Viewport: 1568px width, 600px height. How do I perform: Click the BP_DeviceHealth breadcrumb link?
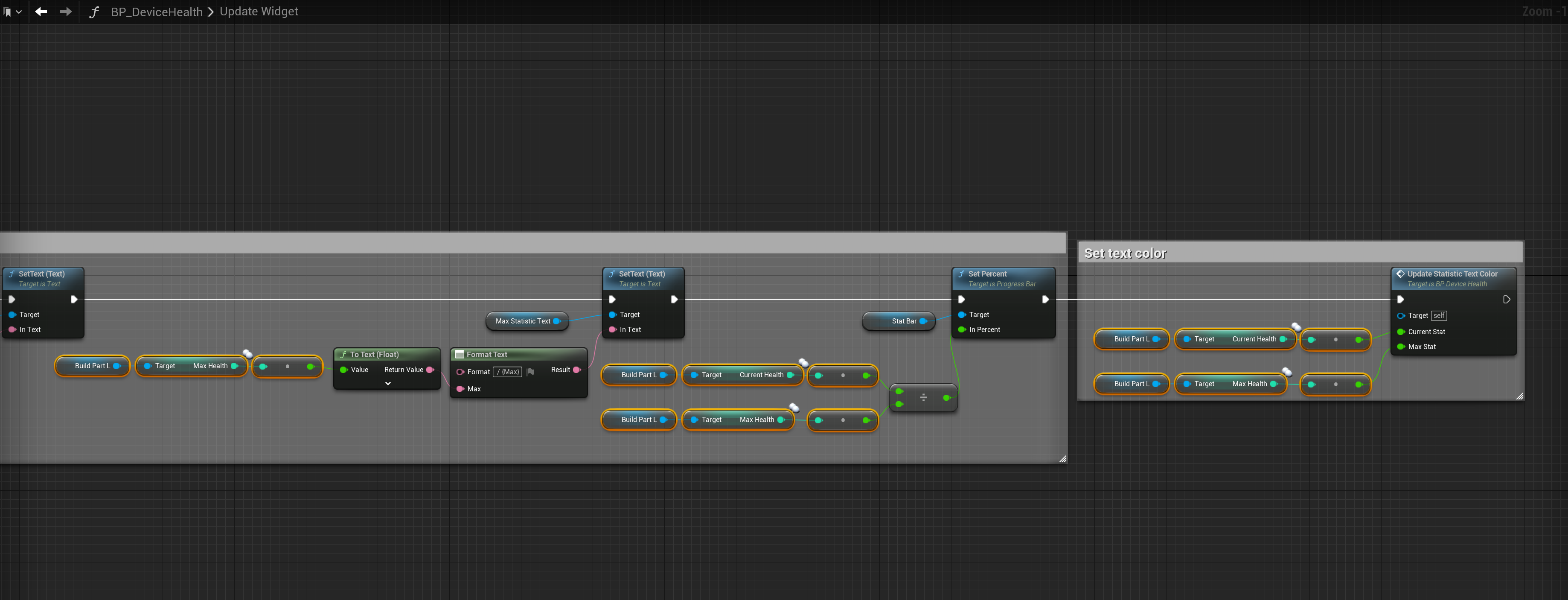pyautogui.click(x=157, y=12)
